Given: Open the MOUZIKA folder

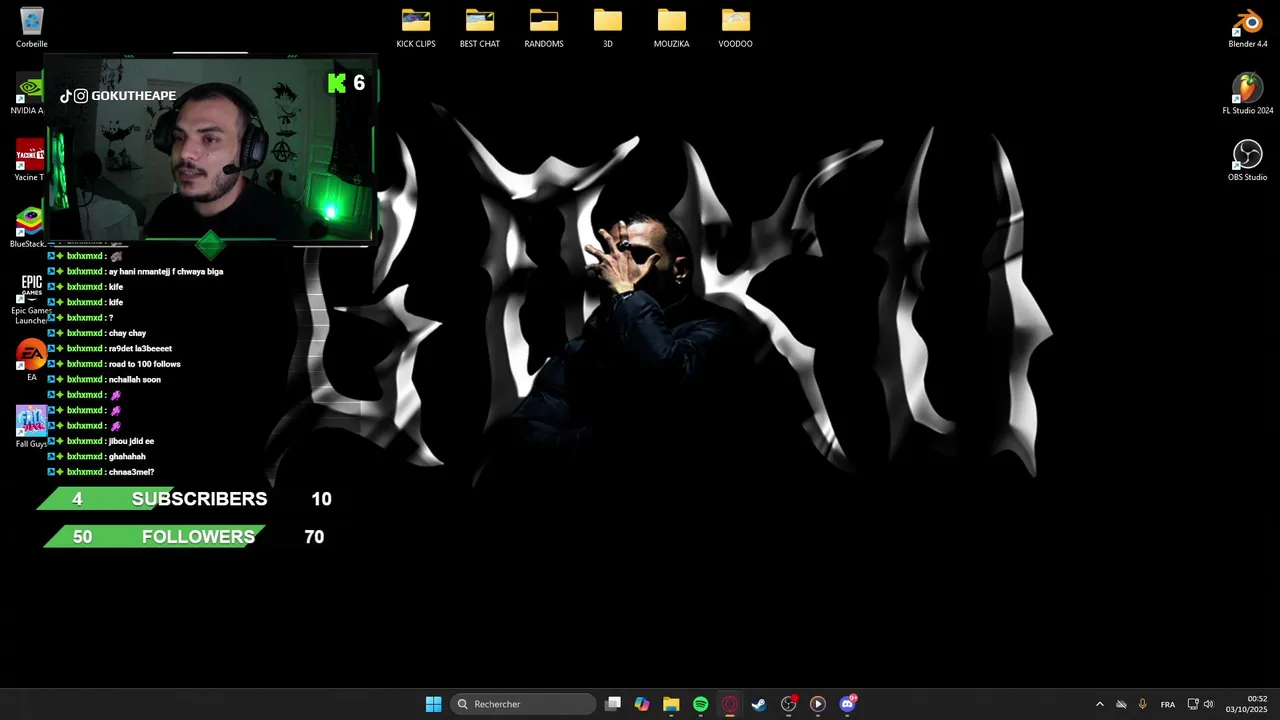Looking at the screenshot, I should pos(672,27).
